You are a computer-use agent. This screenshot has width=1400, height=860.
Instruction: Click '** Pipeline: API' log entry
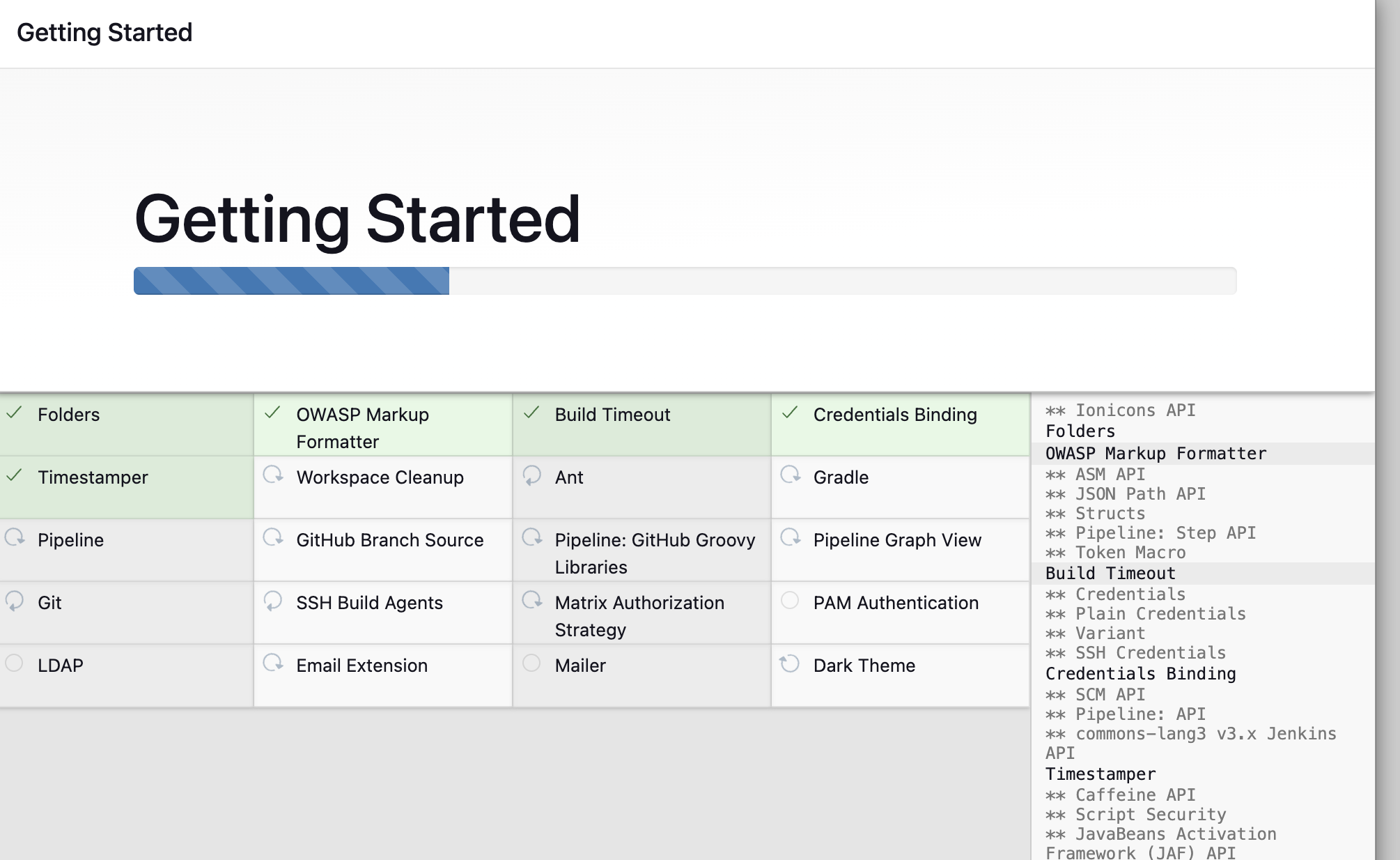[1125, 714]
